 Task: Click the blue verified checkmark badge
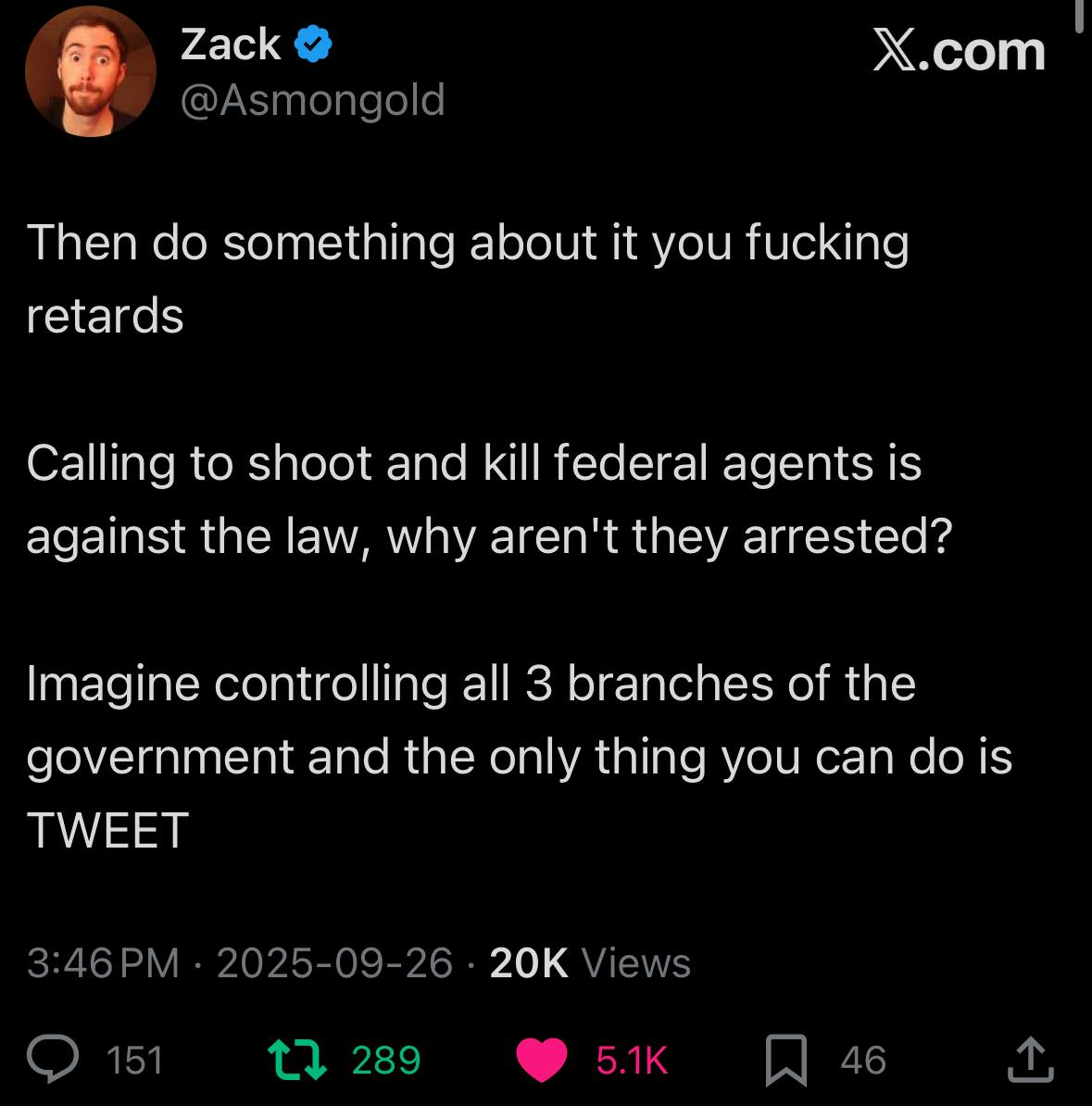pos(312,44)
